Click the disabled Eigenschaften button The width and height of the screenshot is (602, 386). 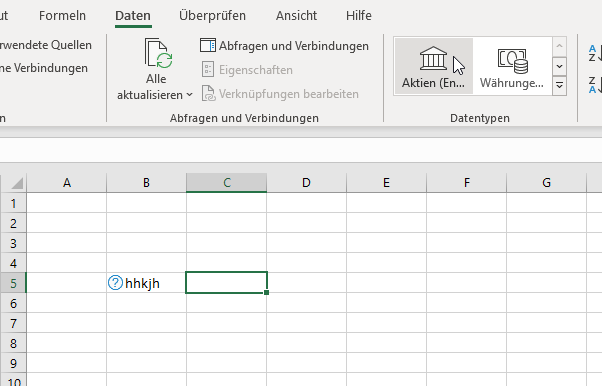247,70
